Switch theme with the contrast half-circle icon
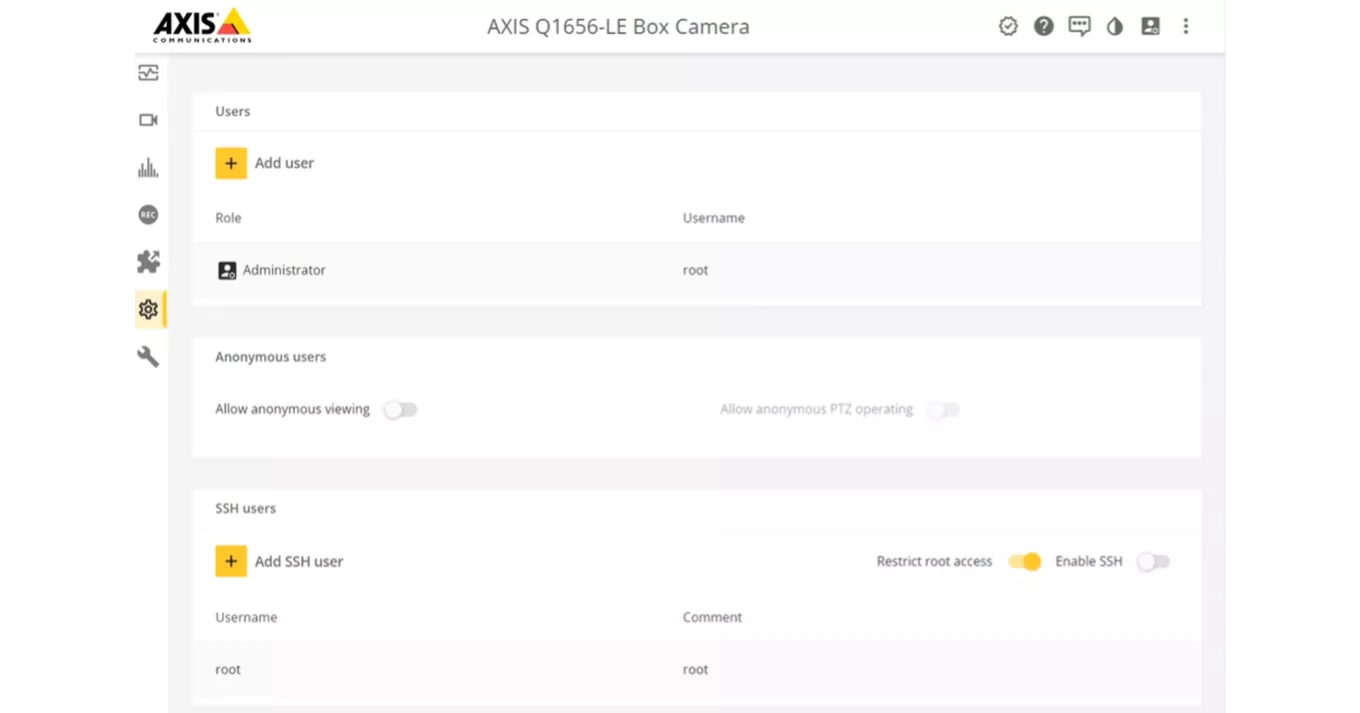The height and width of the screenshot is (713, 1360). [1115, 27]
